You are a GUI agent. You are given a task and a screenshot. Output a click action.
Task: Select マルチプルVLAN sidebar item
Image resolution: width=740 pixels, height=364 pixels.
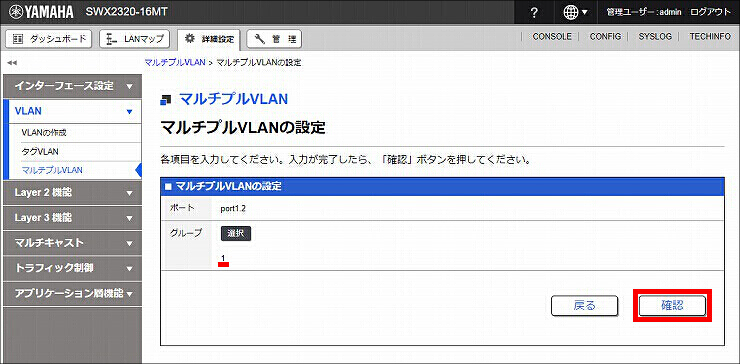(52, 170)
